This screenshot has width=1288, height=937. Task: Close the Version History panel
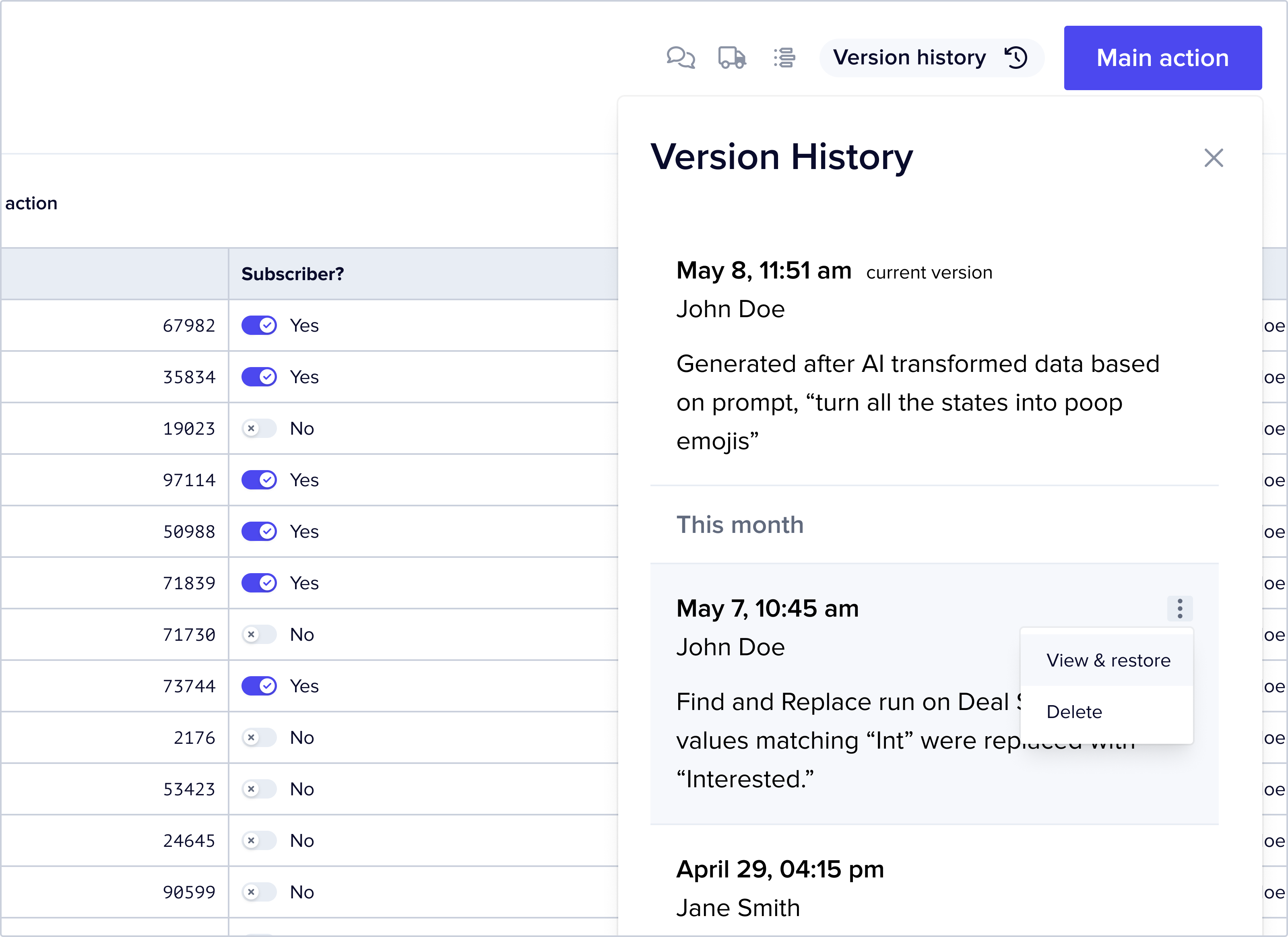click(1214, 158)
